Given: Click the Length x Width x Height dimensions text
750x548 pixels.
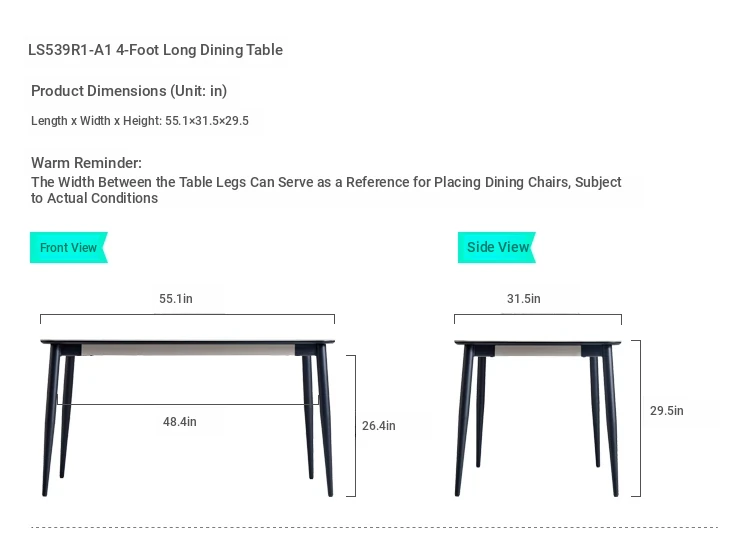Looking at the screenshot, I should coord(140,121).
